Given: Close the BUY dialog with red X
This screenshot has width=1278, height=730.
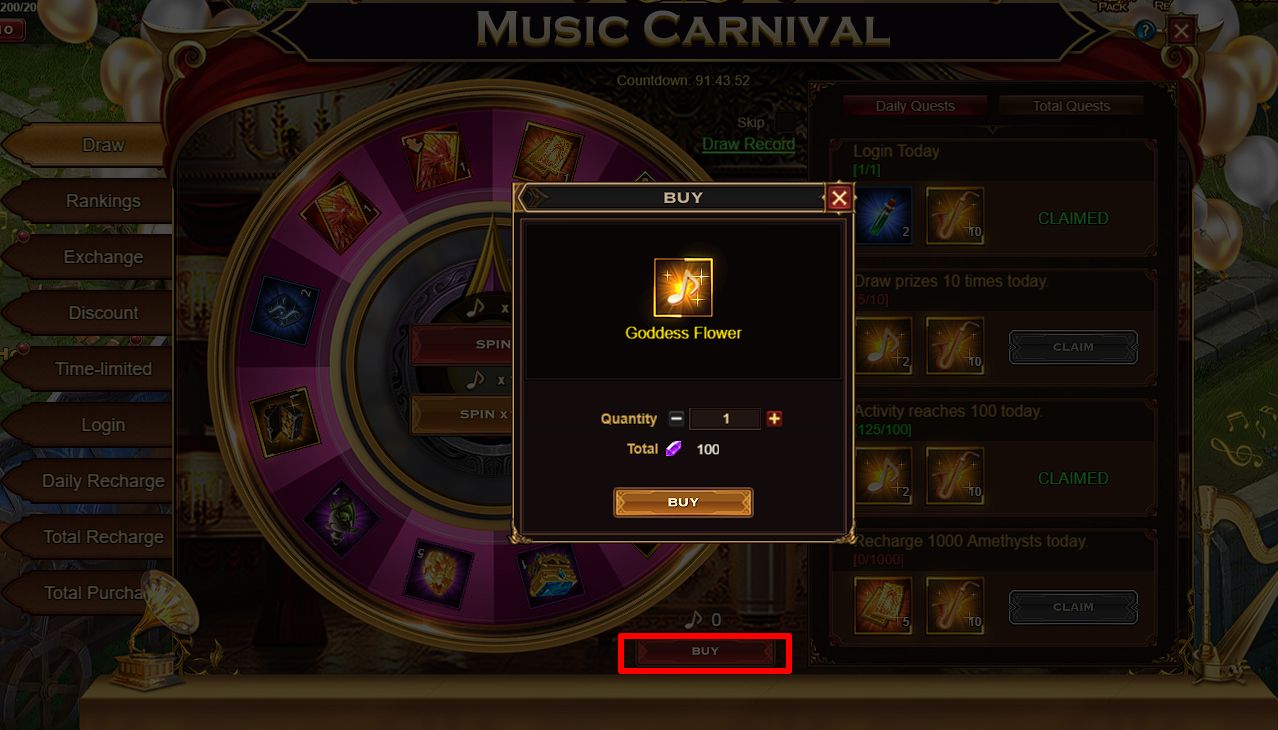Looking at the screenshot, I should coord(839,198).
